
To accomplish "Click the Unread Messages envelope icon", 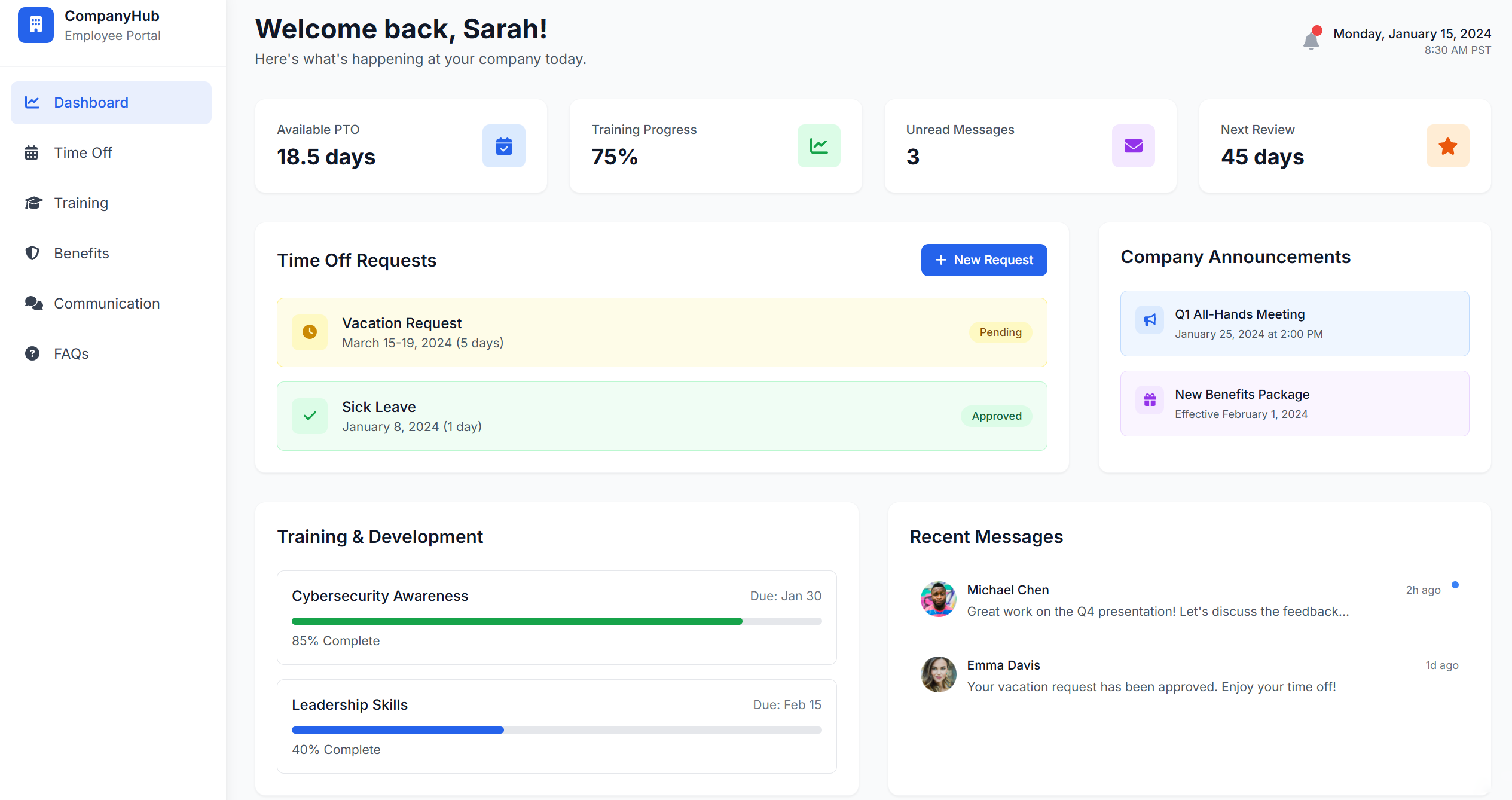I will 1133,146.
